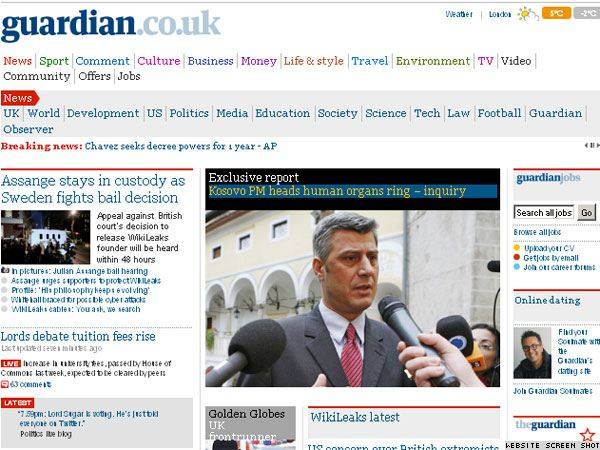The image size is (600, 450).
Task: Select the Education subsection
Action: tap(283, 113)
